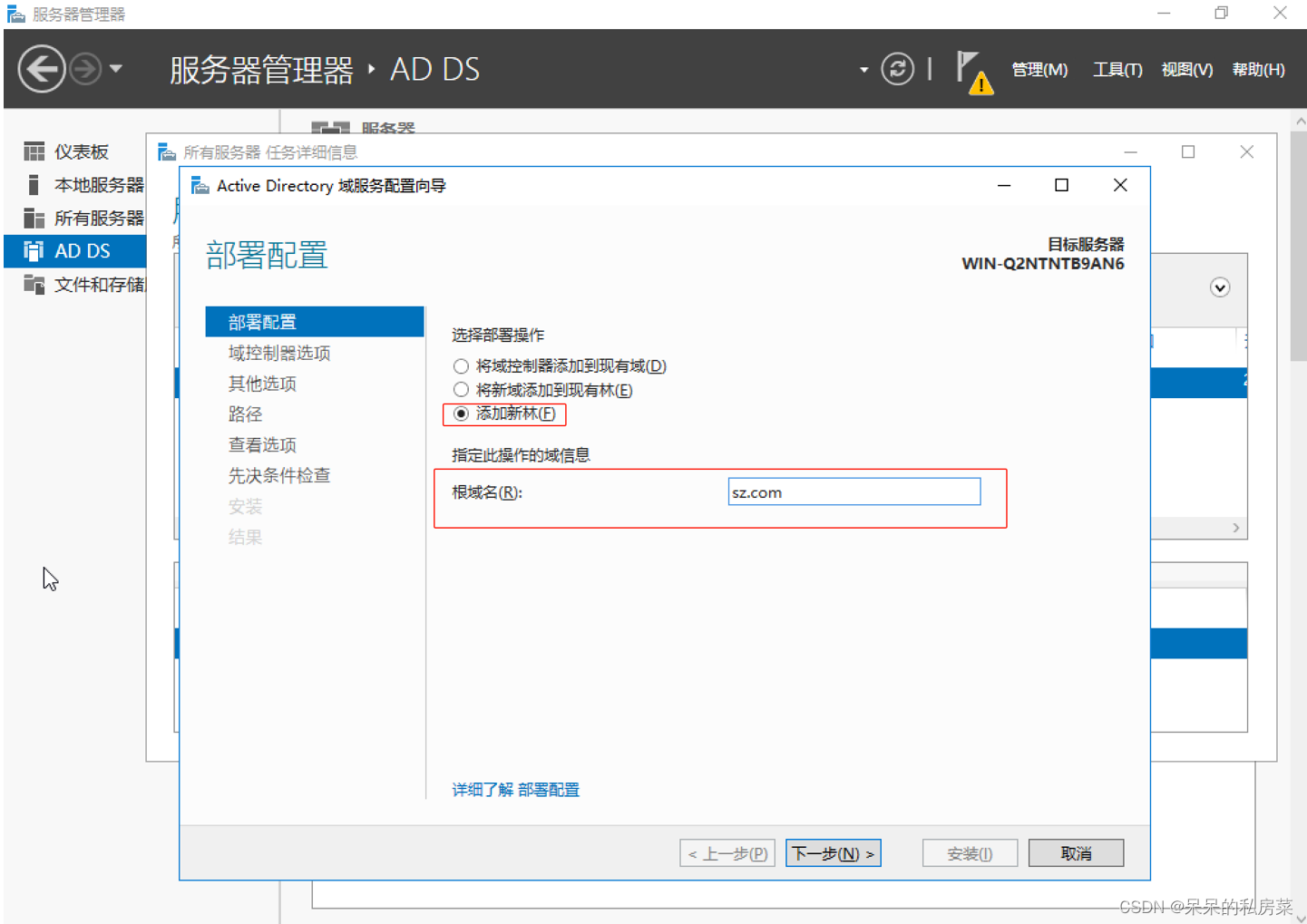Screen dimensions: 1307x924
Task: Open the 详细了解 部署配置 link
Action: pyautogui.click(x=515, y=790)
